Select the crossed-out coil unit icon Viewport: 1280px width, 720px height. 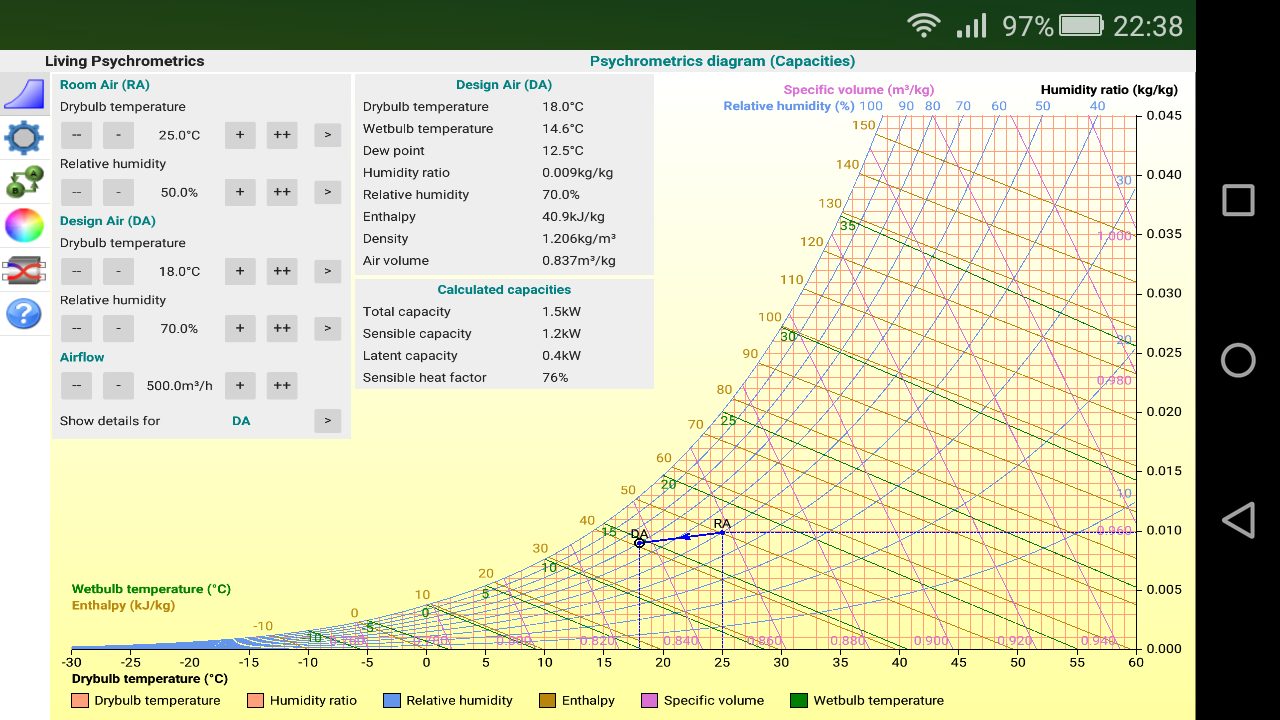coord(24,269)
